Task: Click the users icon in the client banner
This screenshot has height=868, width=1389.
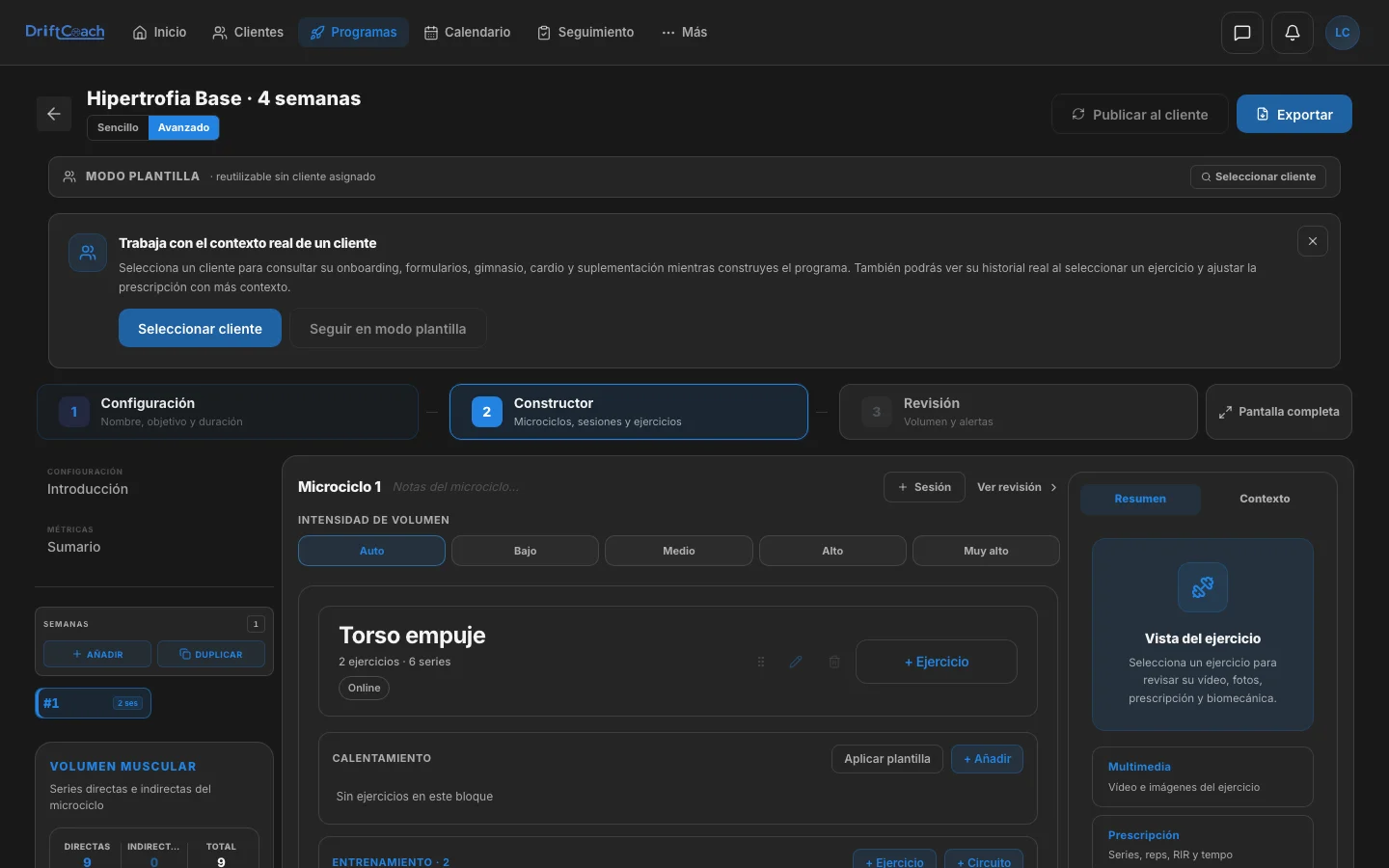Action: (x=88, y=253)
